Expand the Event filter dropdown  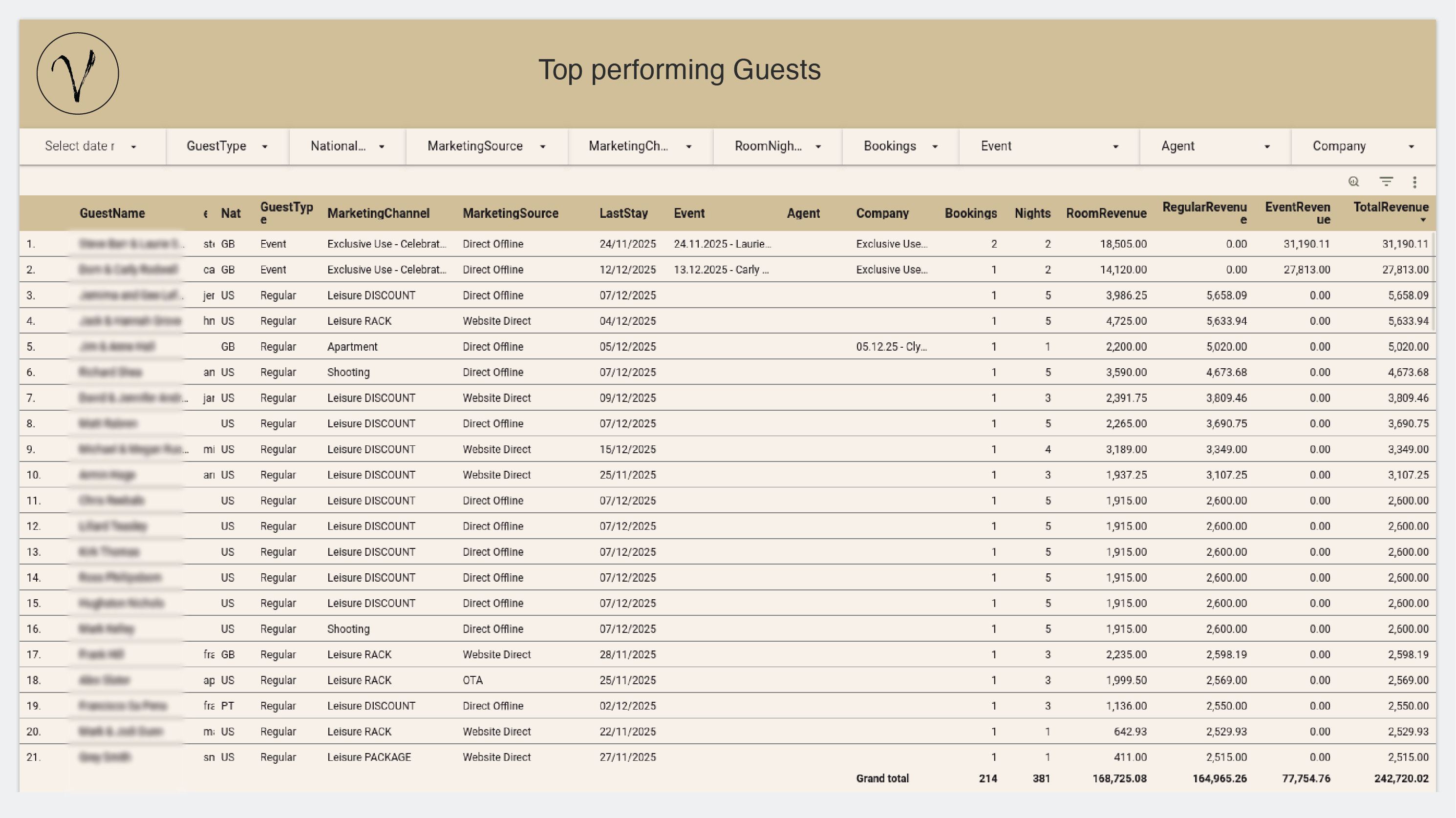point(1049,147)
